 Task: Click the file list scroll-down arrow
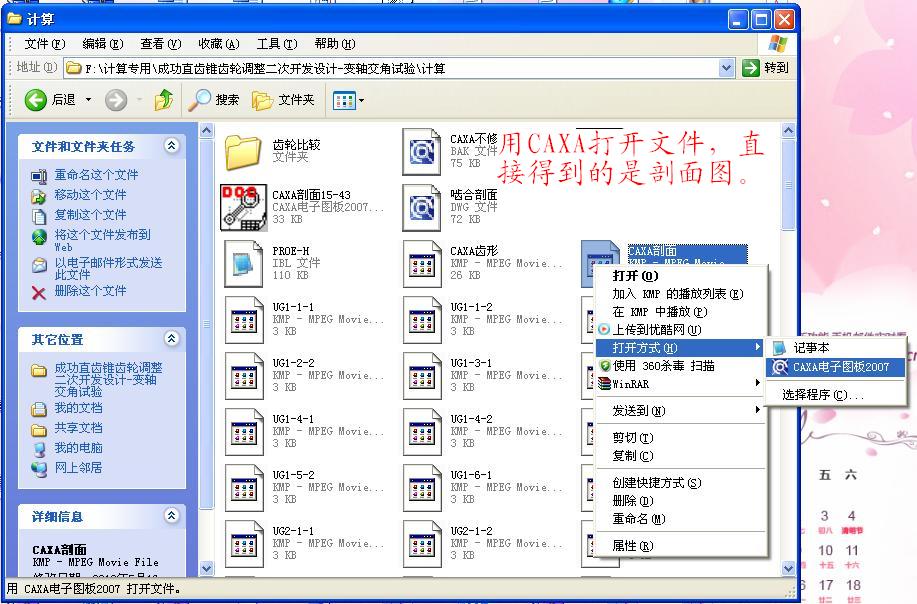click(x=788, y=568)
